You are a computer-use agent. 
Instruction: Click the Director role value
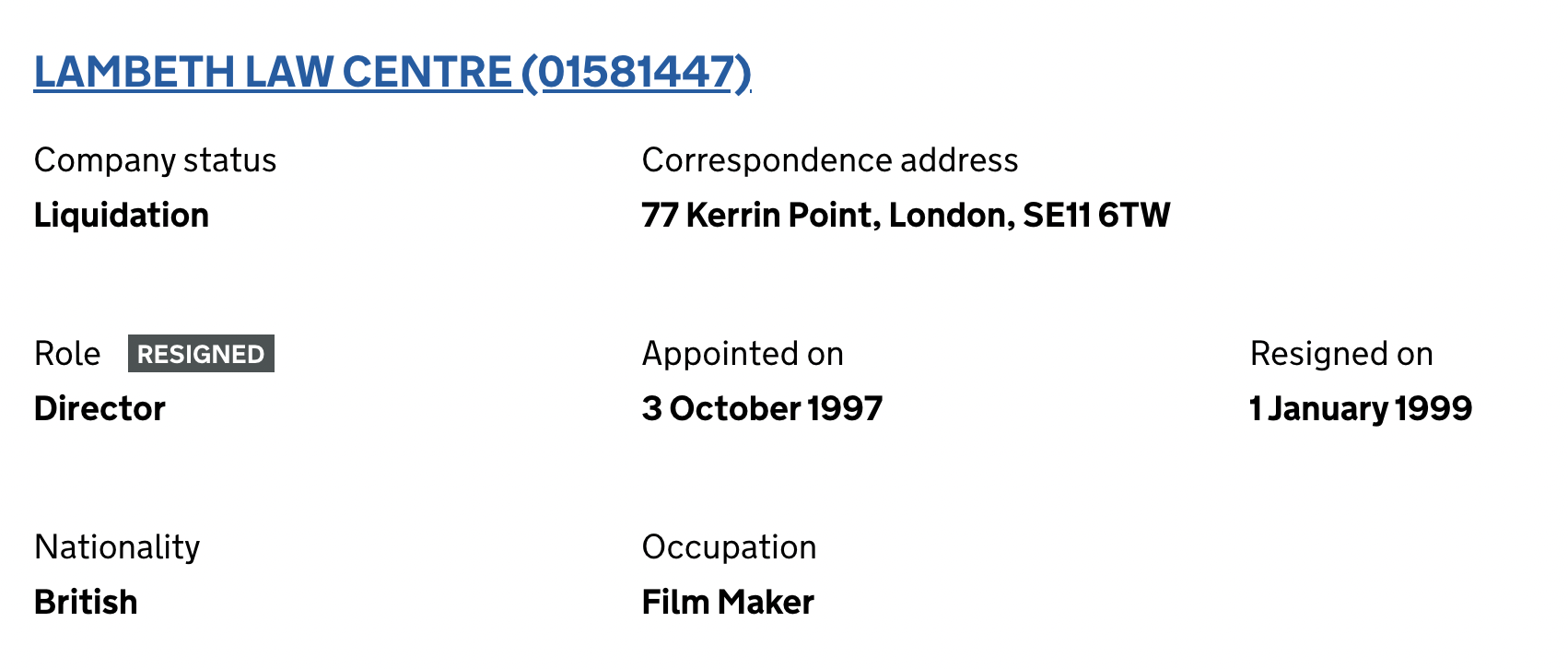[99, 409]
